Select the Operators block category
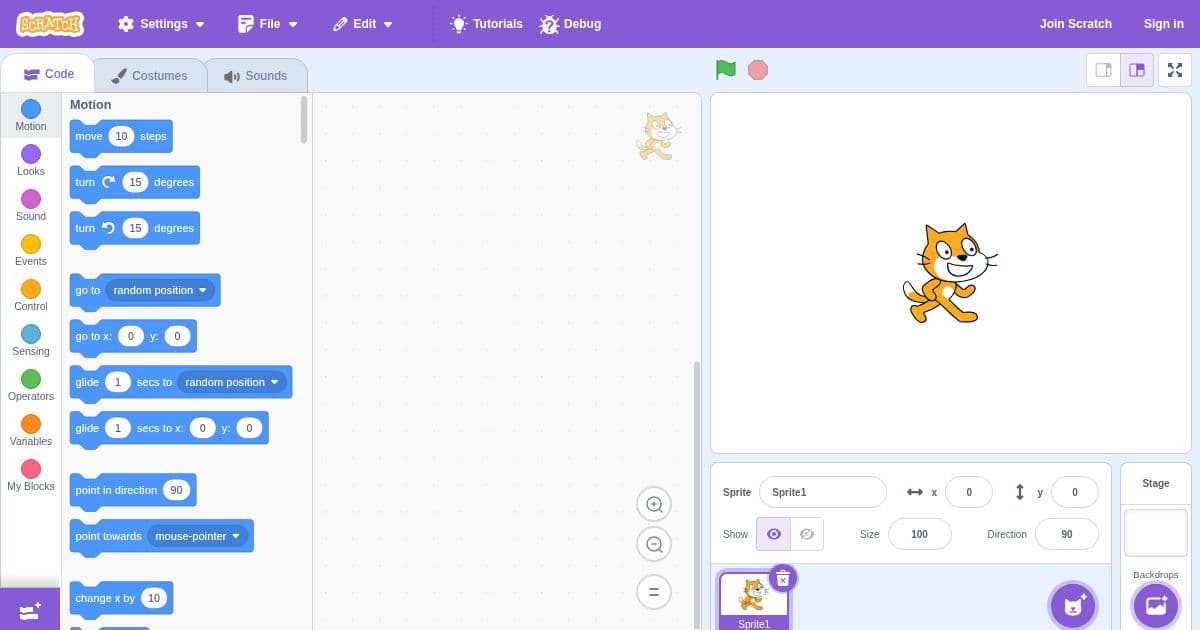This screenshot has height=630, width=1200. [x=31, y=386]
